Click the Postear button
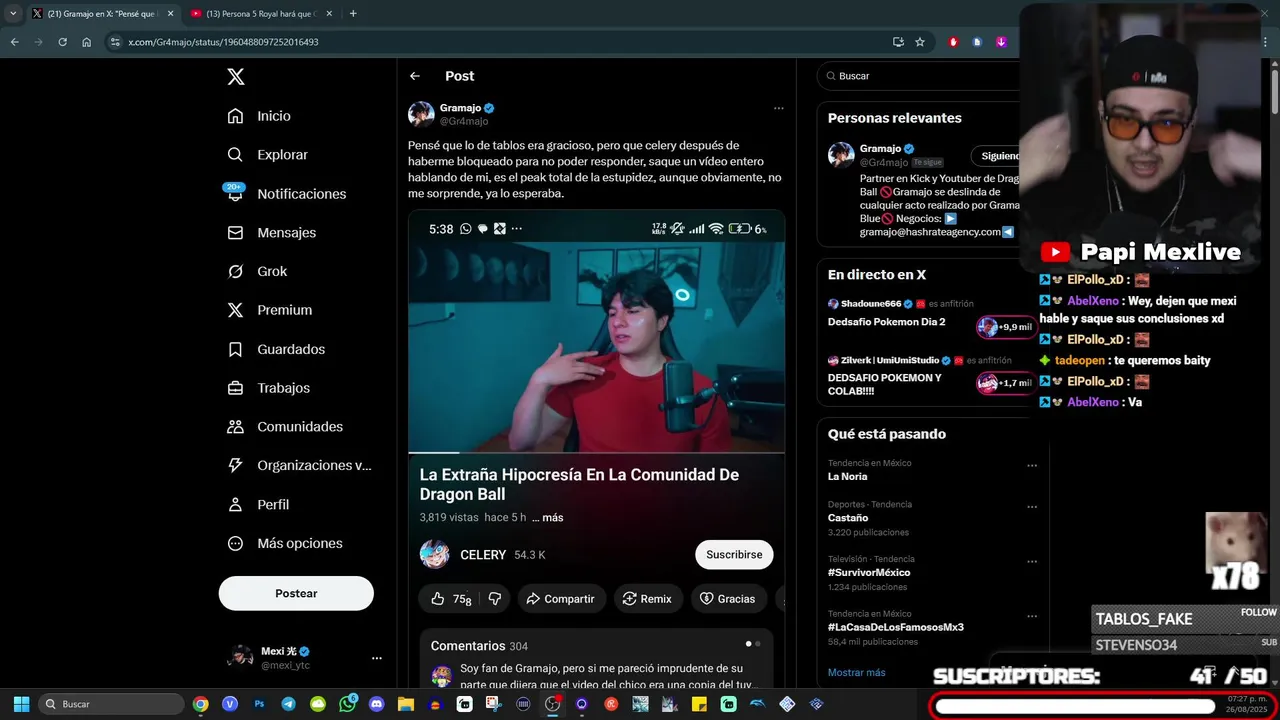Screen dimensions: 1280x720 296,593
